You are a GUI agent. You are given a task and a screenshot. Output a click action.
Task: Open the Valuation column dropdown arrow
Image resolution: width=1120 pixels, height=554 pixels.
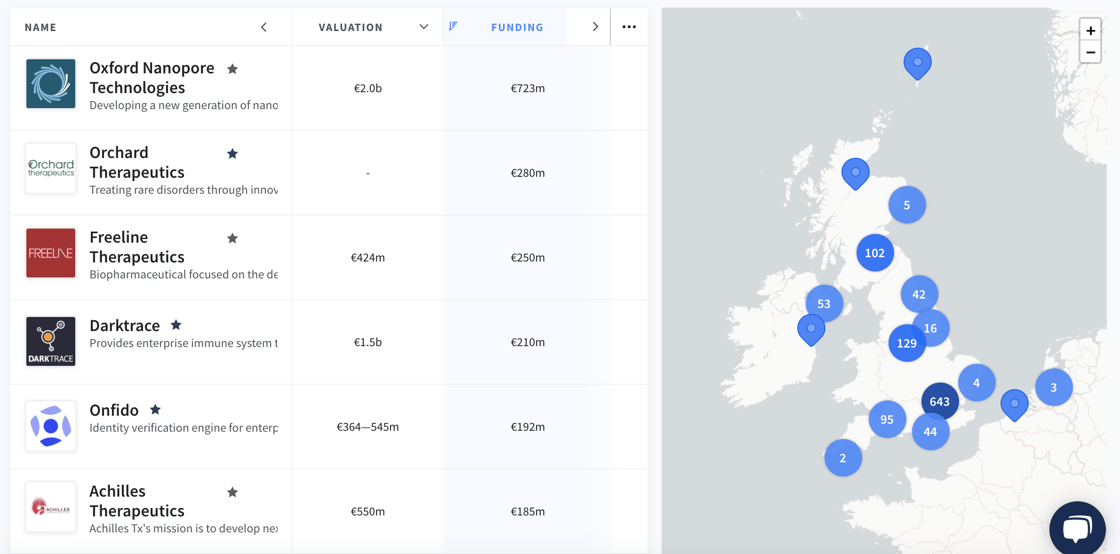tap(424, 27)
